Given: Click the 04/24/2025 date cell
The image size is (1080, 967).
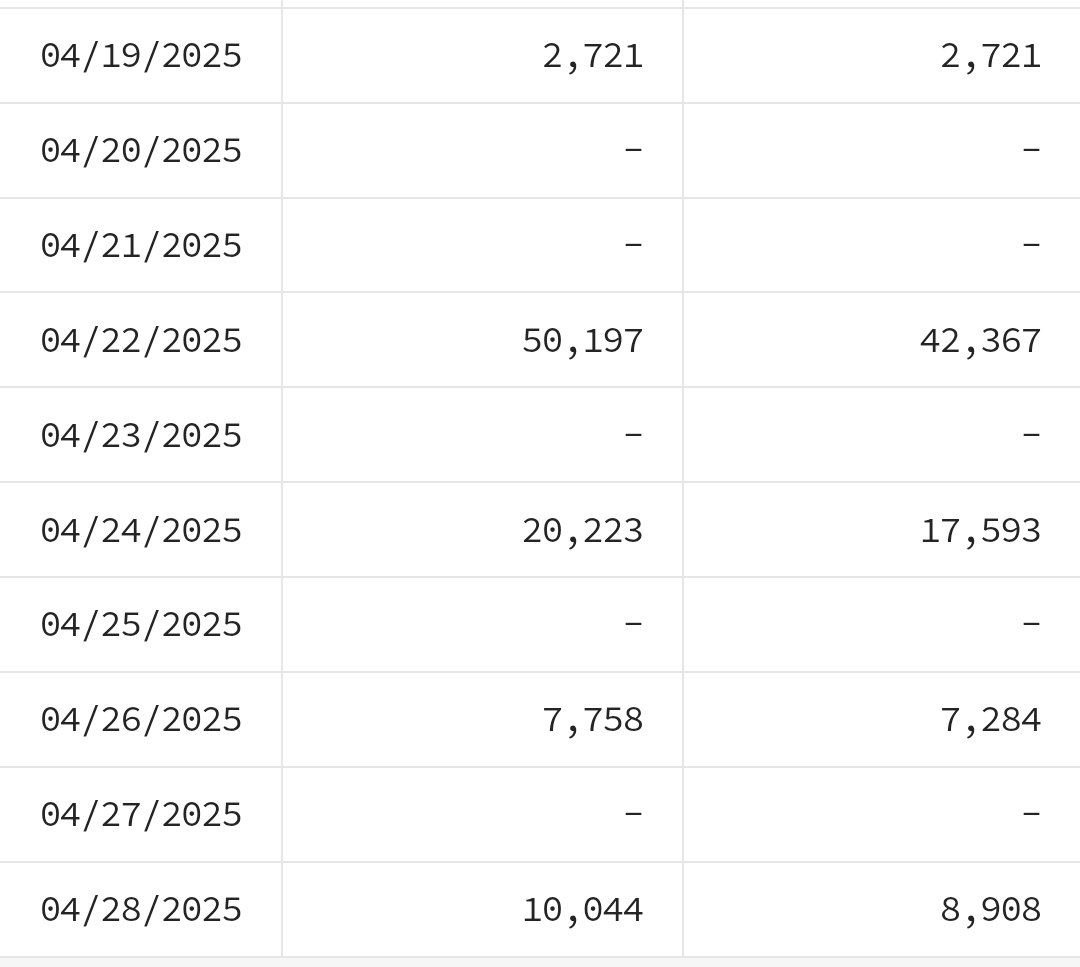Looking at the screenshot, I should click(x=141, y=530).
